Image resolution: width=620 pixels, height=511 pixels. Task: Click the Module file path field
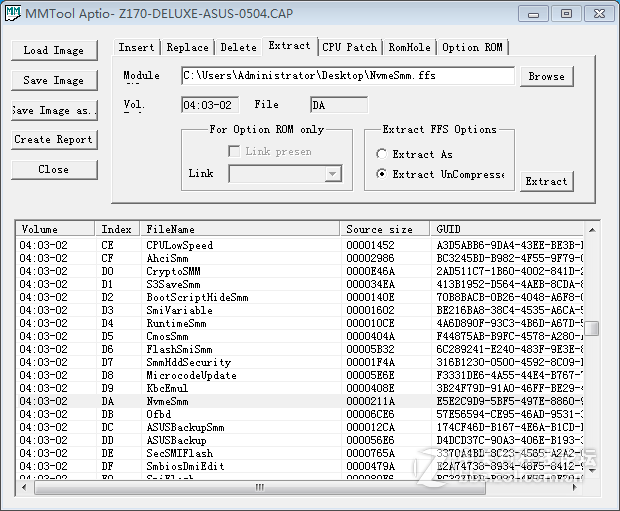click(347, 76)
